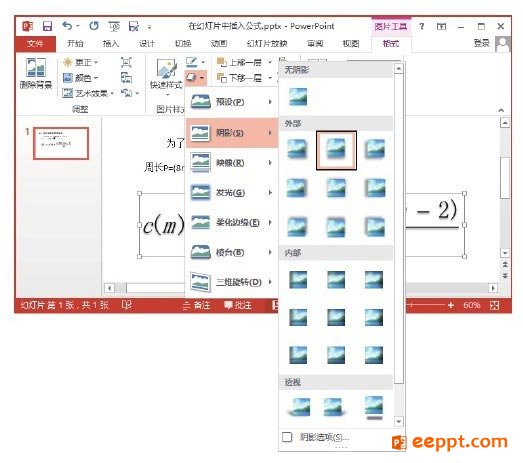
Task: Click the zoom in plus on zoom slider
Action: coord(451,305)
